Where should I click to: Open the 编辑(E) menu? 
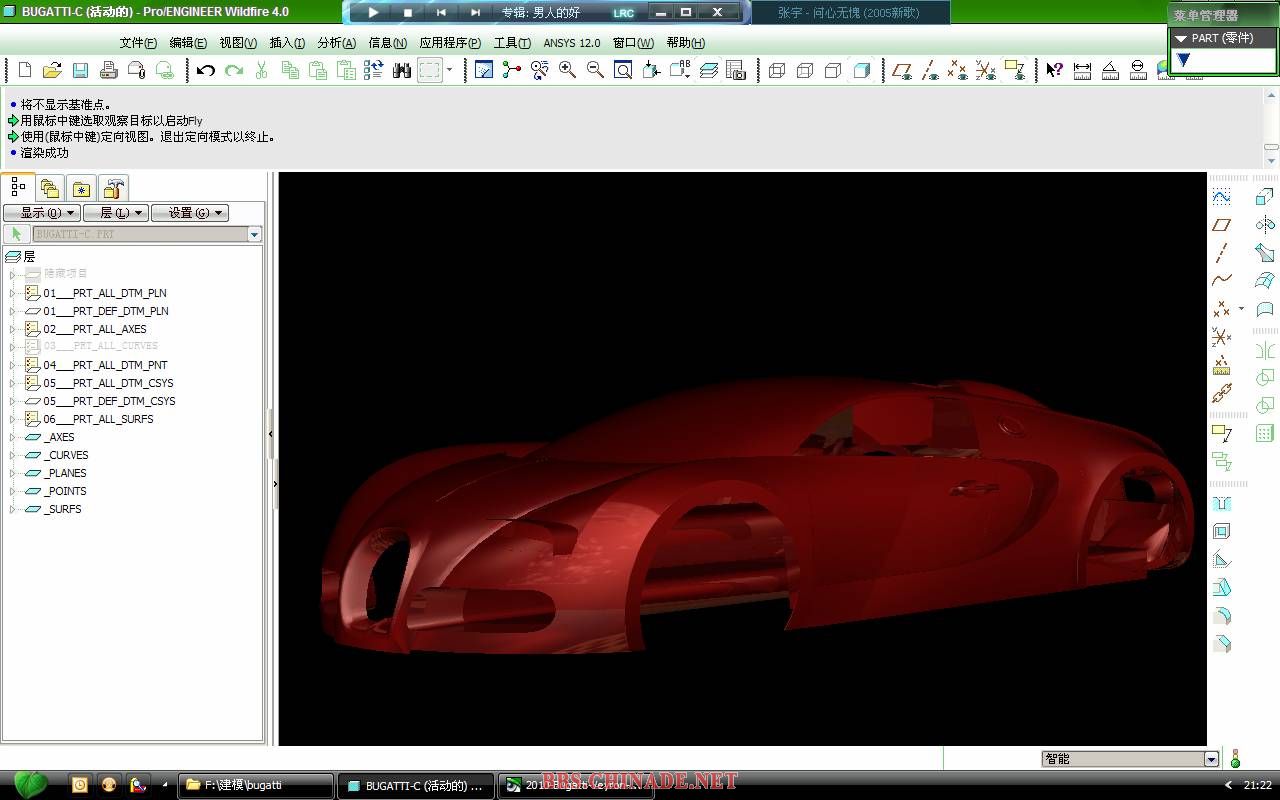pyautogui.click(x=188, y=43)
